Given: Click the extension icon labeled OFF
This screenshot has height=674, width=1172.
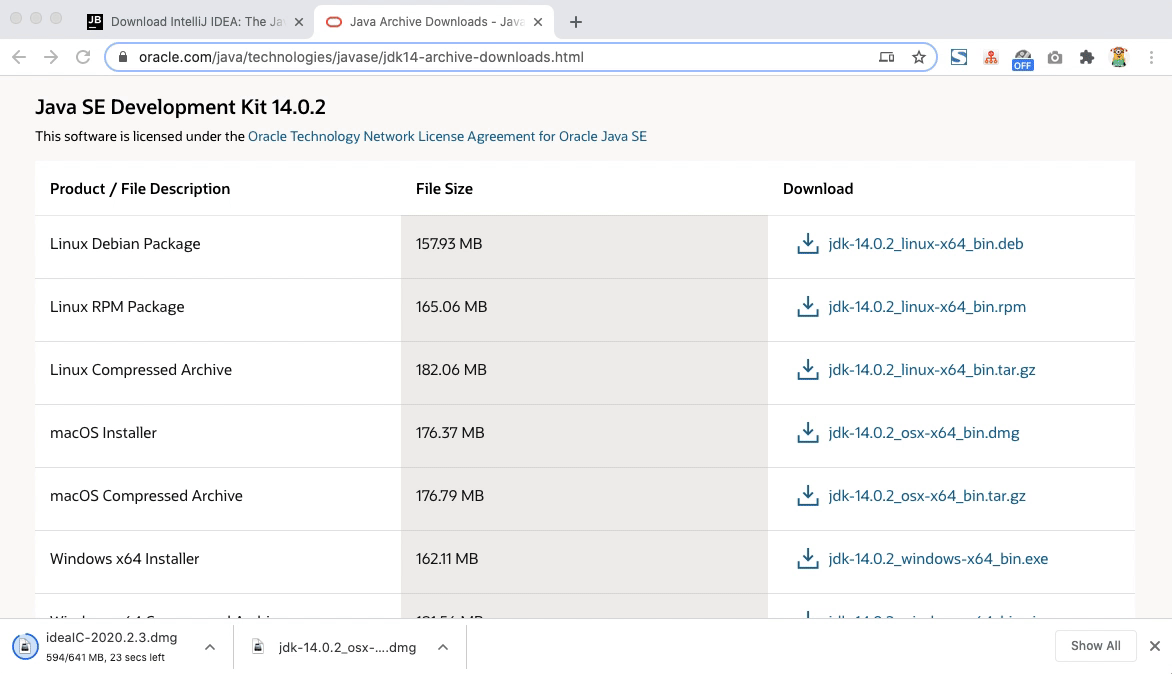Looking at the screenshot, I should pos(1023,59).
